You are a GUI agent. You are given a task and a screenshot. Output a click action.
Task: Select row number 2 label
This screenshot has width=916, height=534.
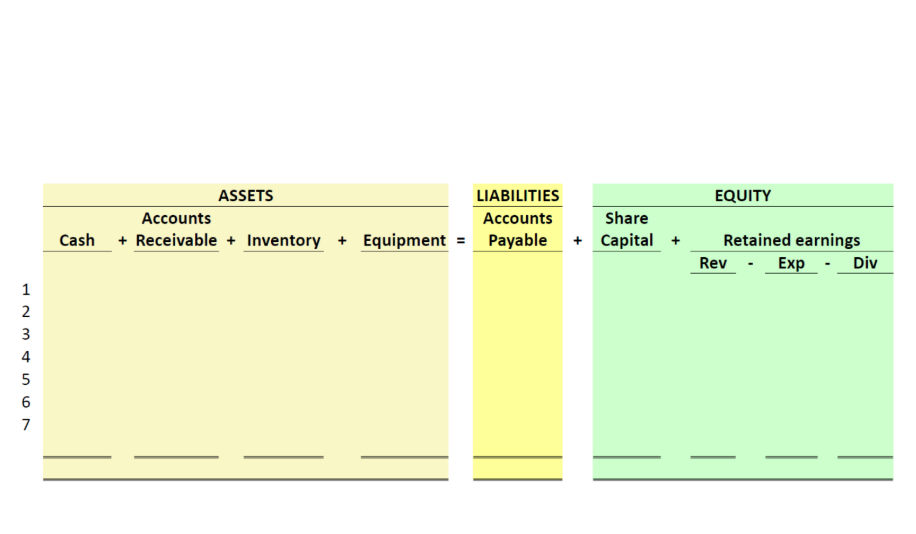(26, 312)
